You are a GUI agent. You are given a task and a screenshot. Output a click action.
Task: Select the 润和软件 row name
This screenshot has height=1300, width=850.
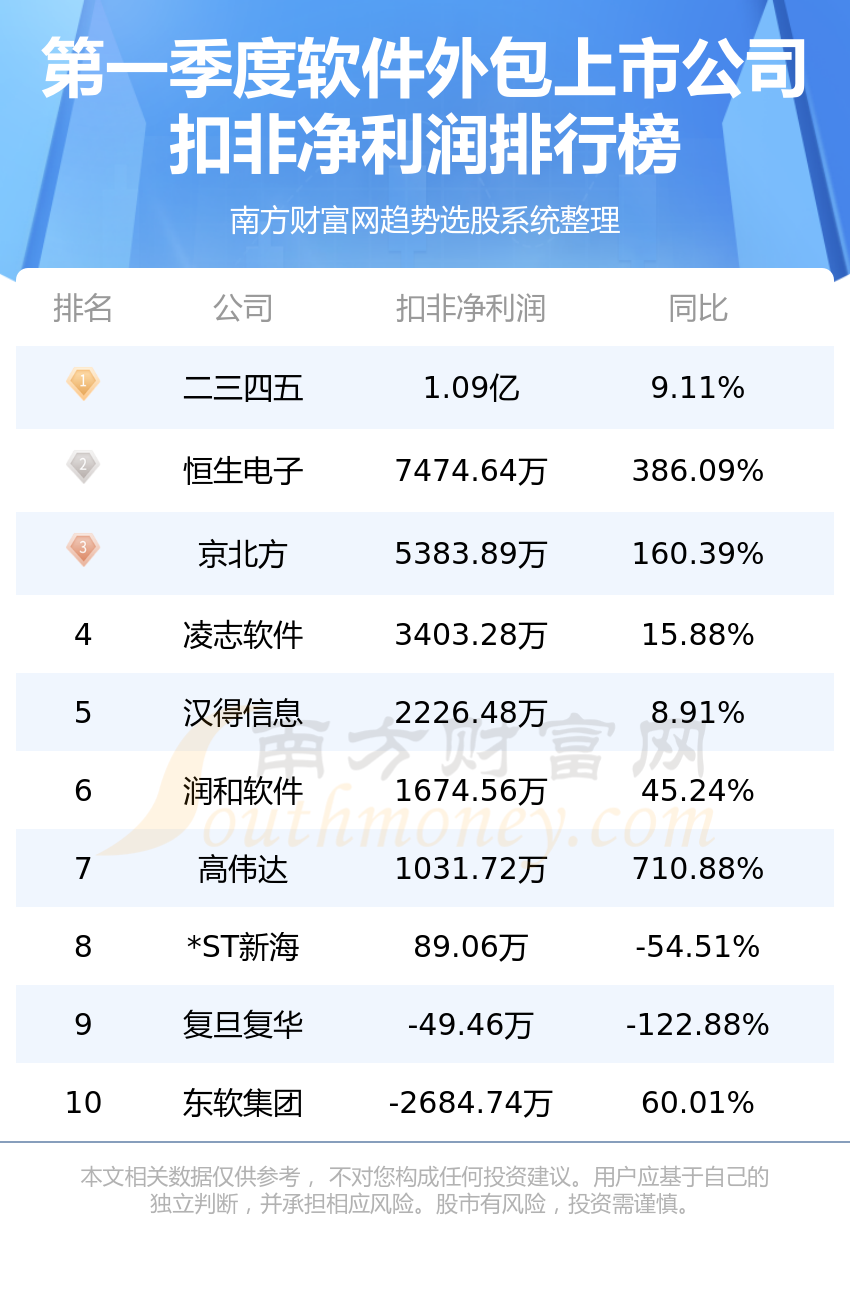(243, 791)
